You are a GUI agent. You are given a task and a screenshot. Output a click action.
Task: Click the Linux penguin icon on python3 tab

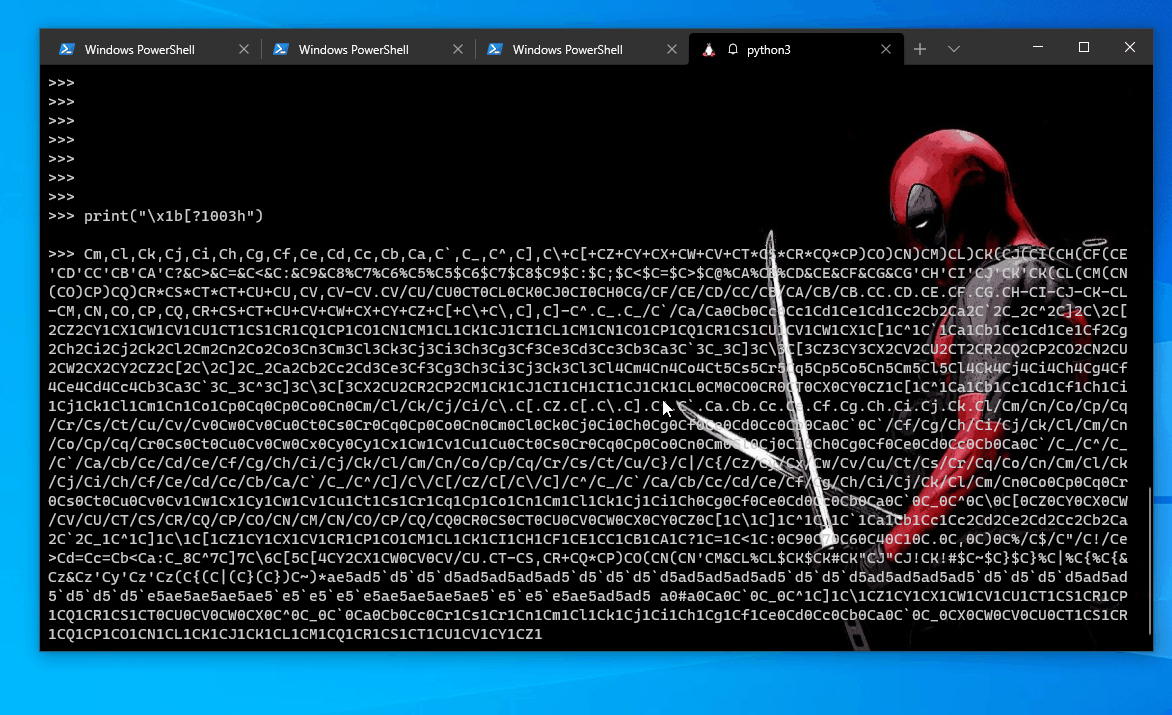709,49
